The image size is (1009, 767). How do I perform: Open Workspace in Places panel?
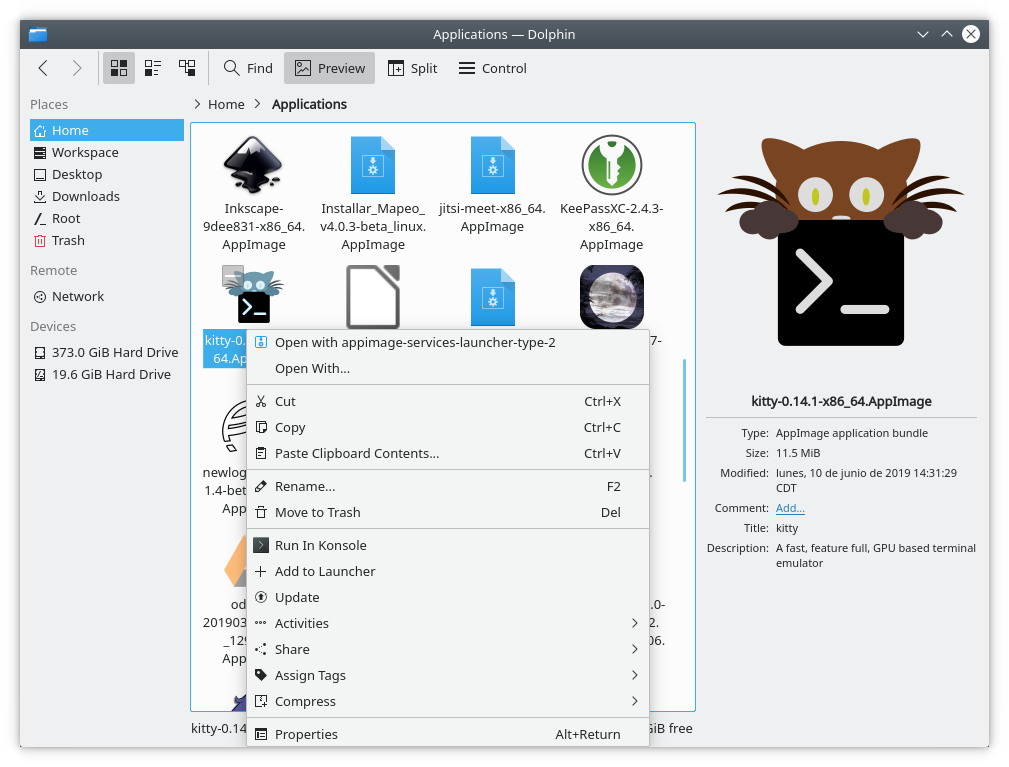(107, 152)
